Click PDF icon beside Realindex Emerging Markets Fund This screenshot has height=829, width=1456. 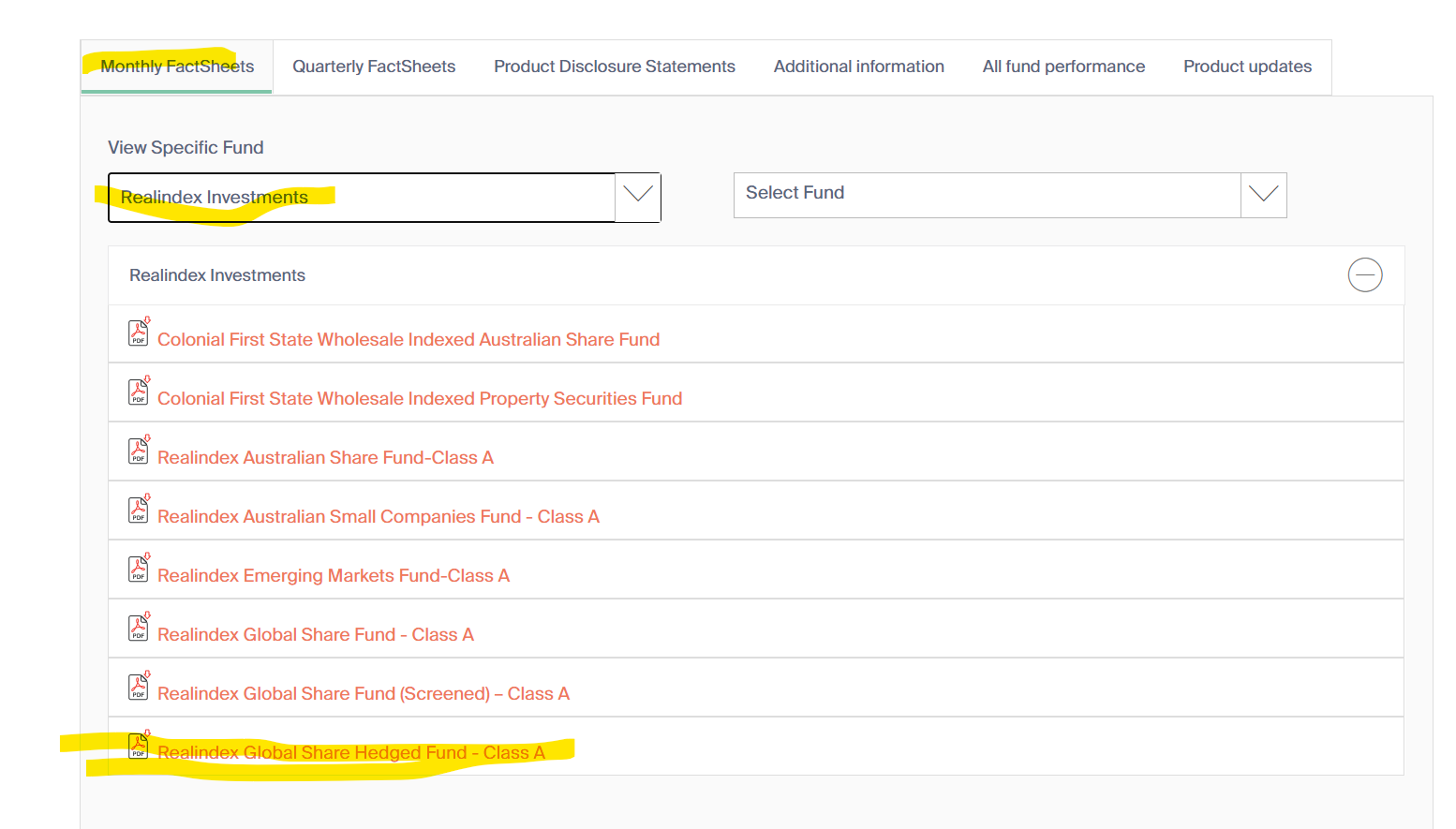pos(139,570)
